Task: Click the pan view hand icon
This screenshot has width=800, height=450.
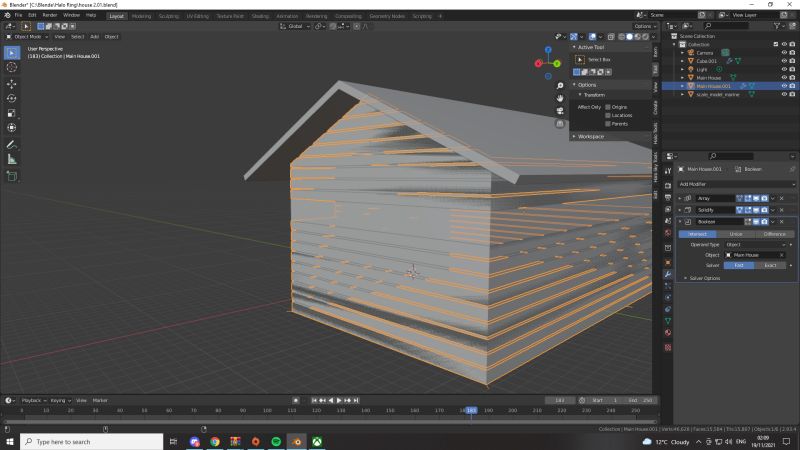Action: pyautogui.click(x=560, y=98)
